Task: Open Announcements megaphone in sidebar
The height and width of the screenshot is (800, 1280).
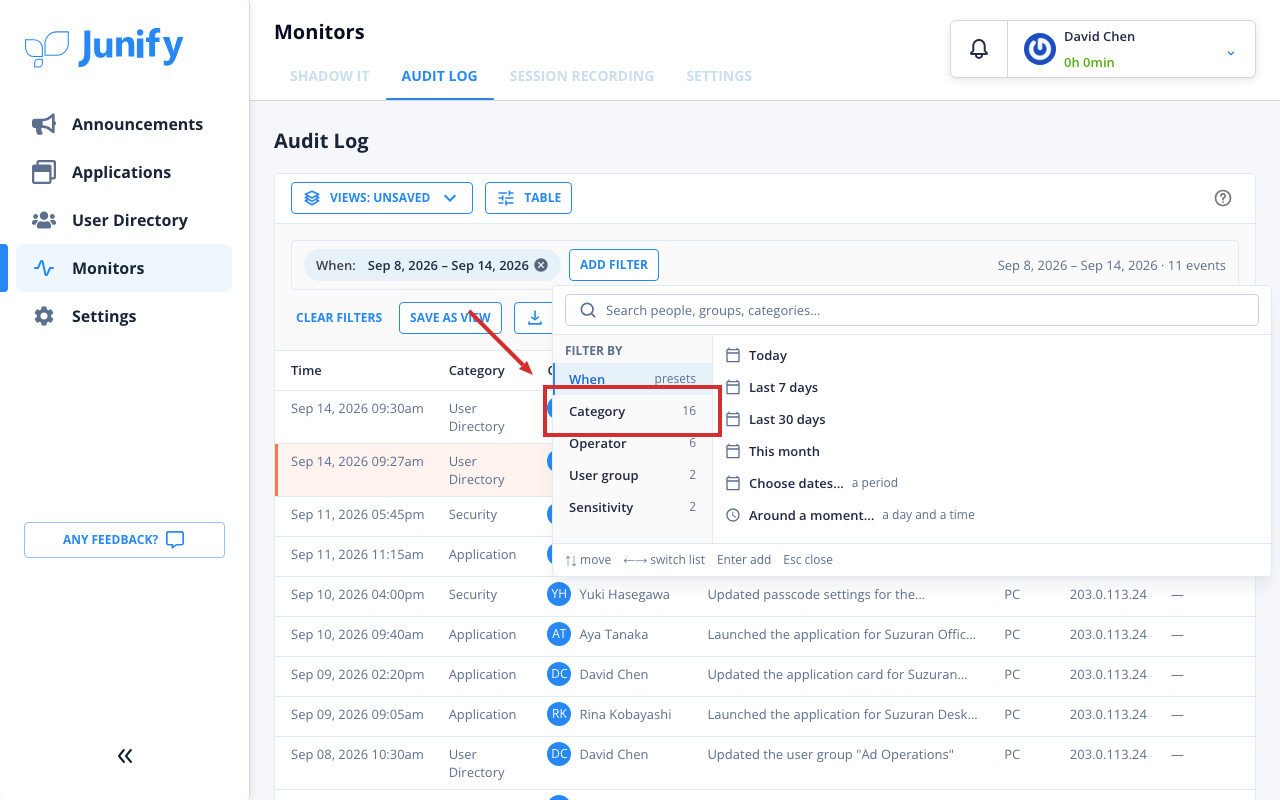Action: (x=124, y=124)
